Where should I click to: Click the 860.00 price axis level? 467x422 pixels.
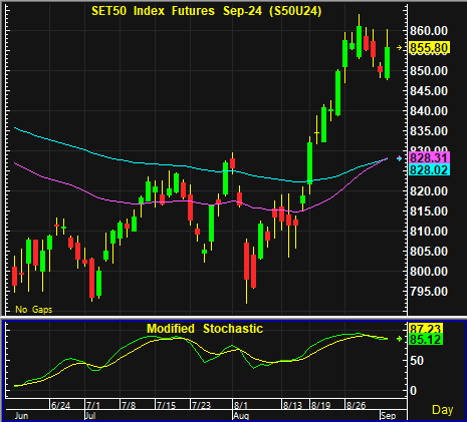[429, 31]
